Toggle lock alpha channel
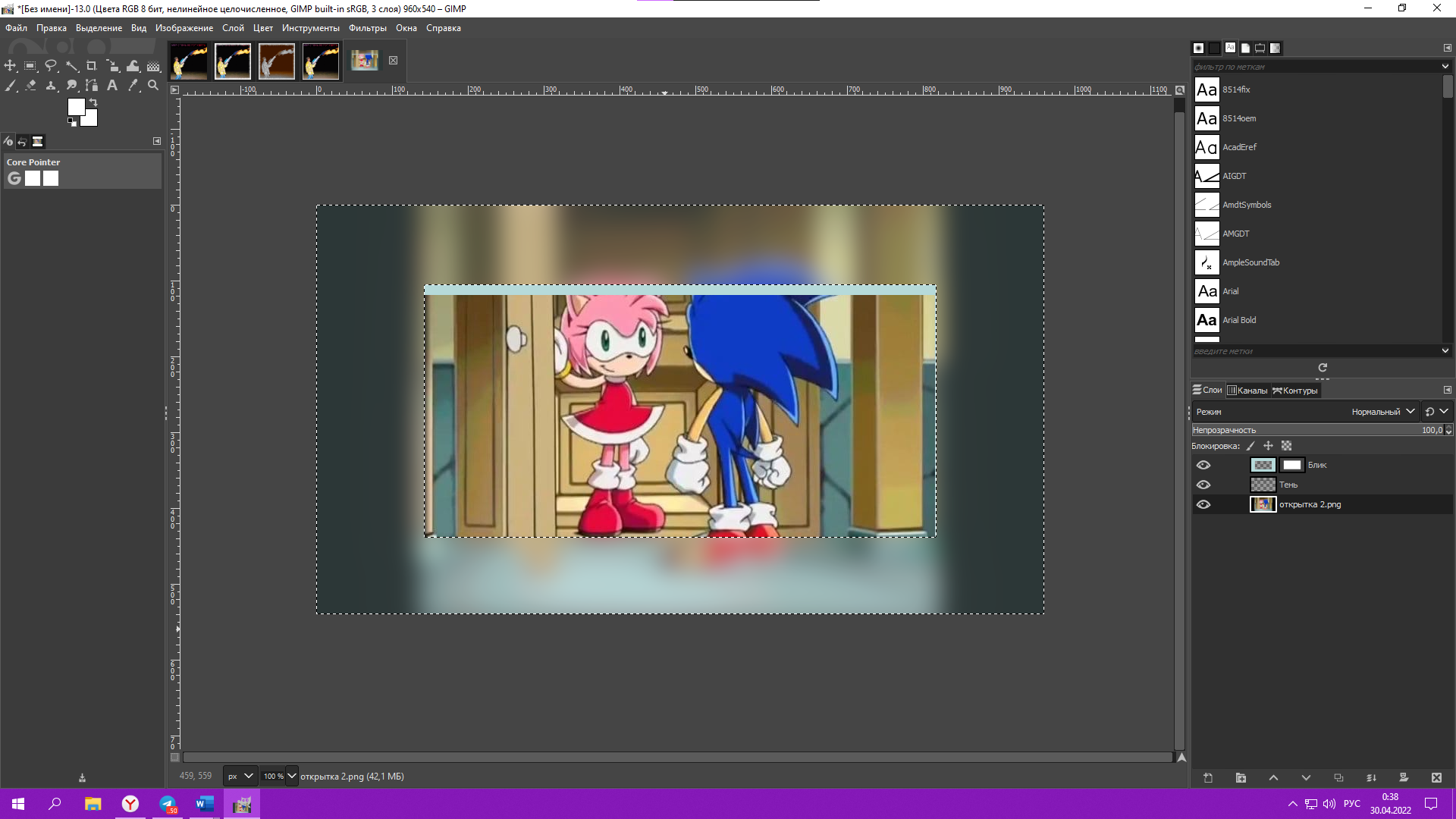1456x819 pixels. tap(1286, 446)
